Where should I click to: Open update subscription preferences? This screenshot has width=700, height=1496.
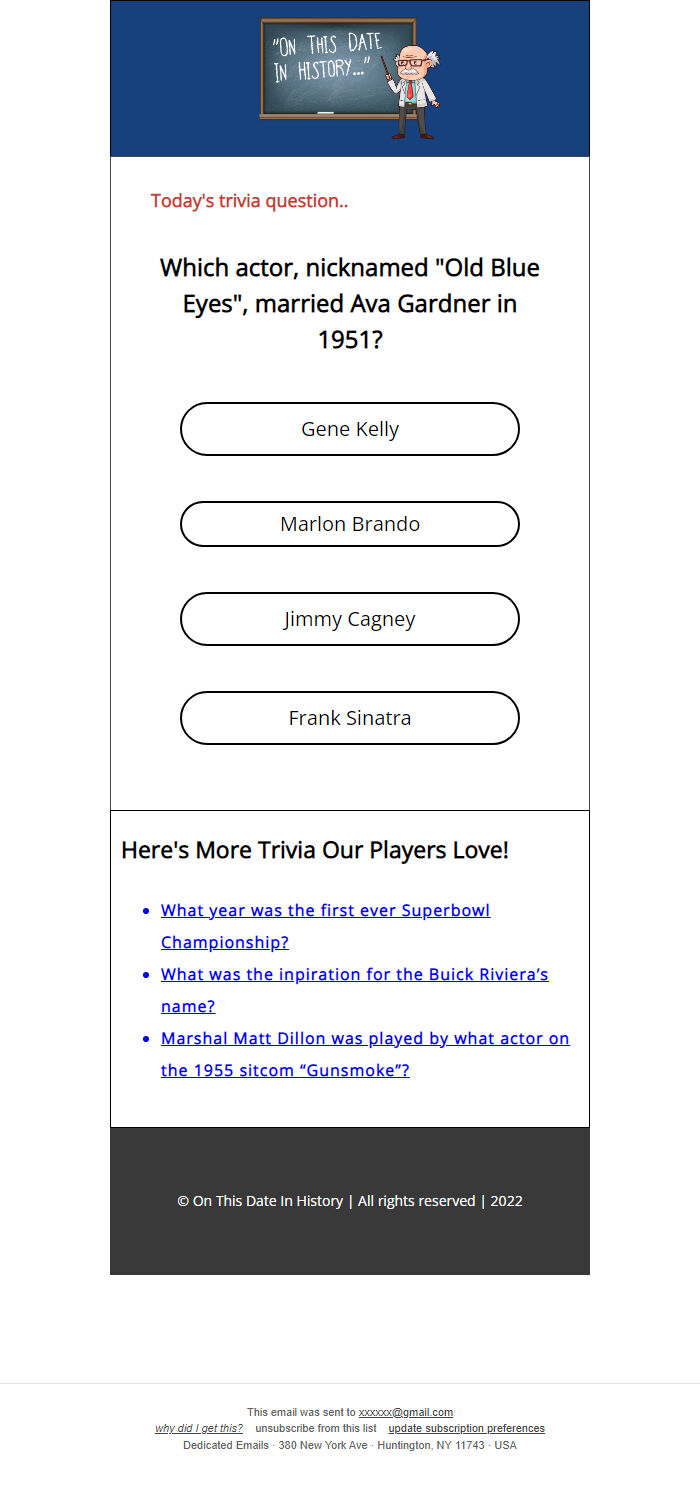466,1429
